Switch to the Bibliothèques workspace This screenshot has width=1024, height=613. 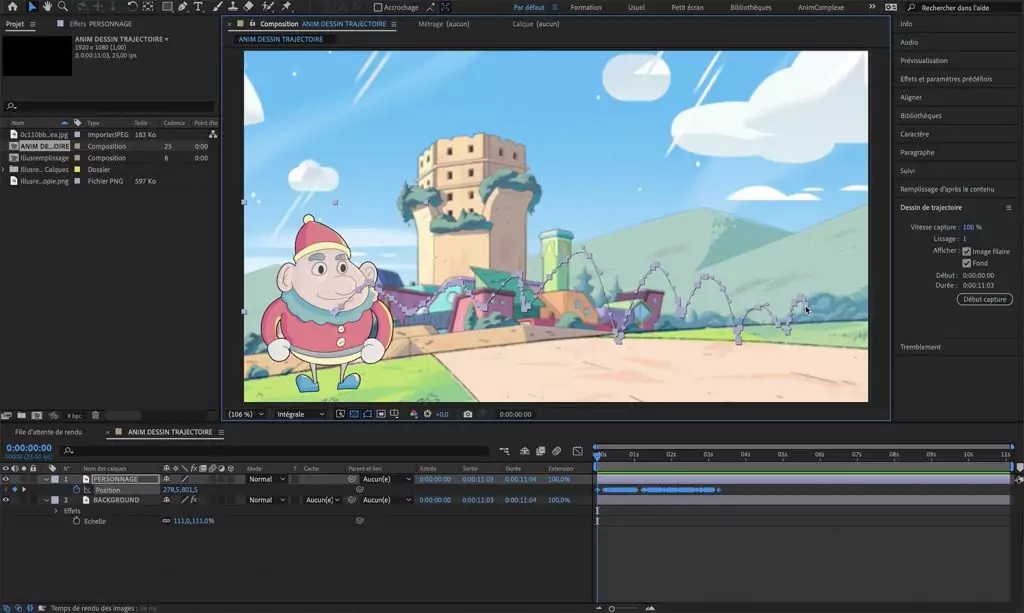point(750,7)
